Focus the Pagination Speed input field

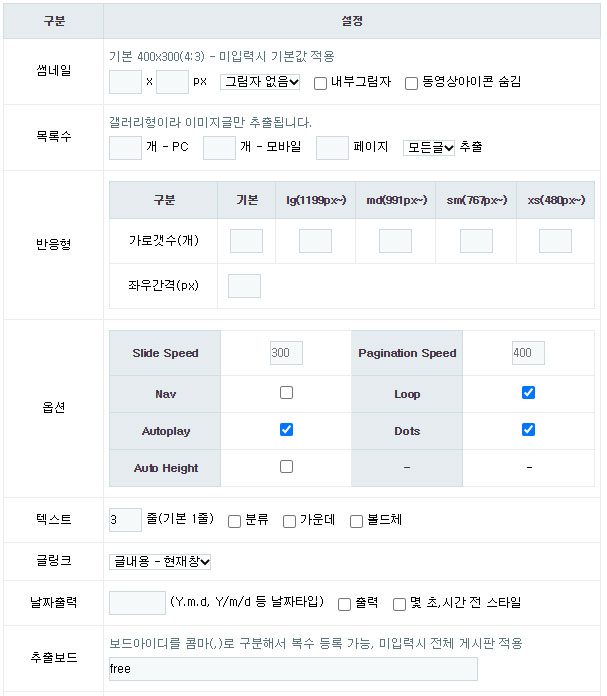click(x=528, y=353)
